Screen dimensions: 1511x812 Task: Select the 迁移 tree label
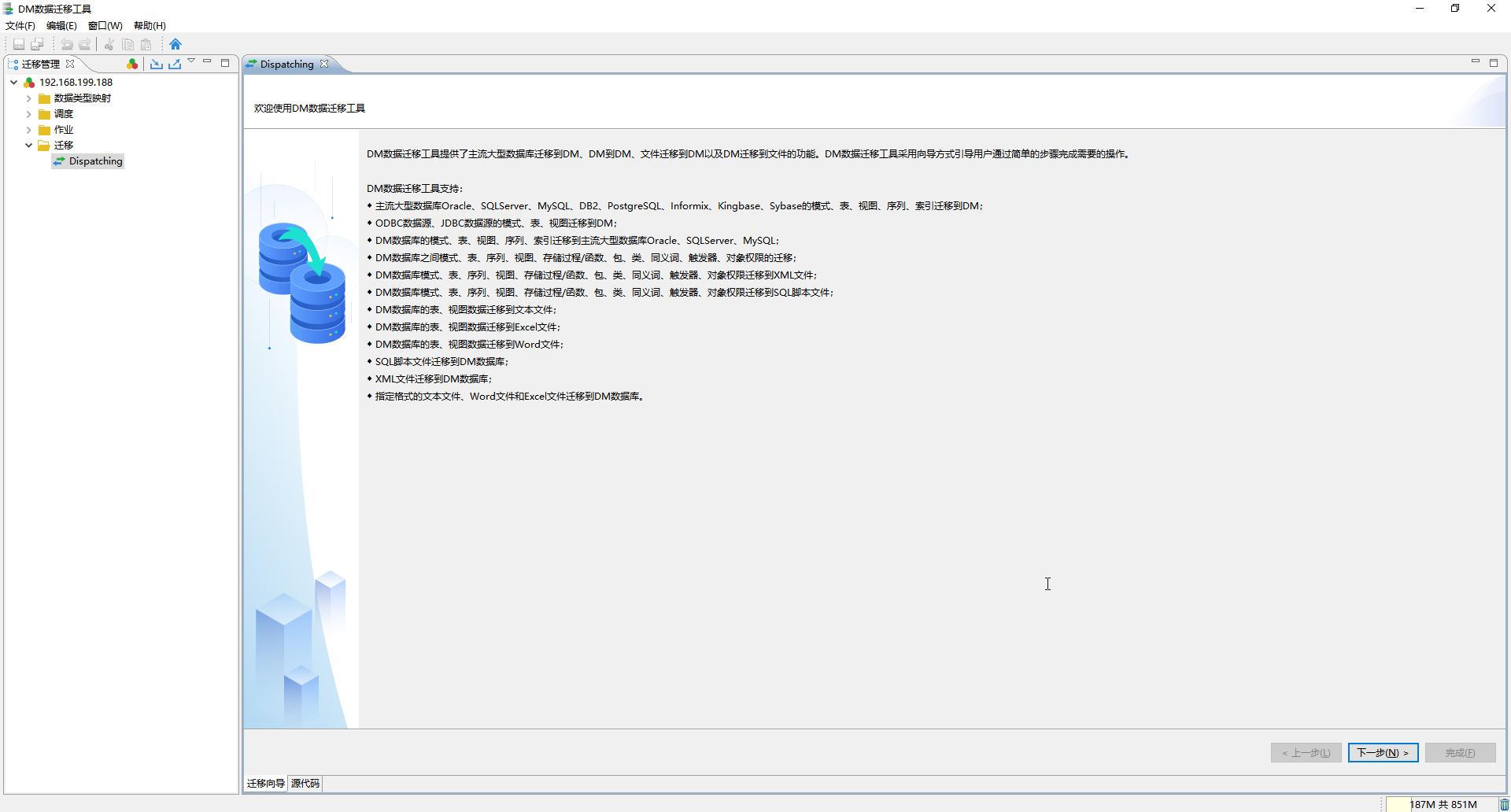[x=64, y=146]
